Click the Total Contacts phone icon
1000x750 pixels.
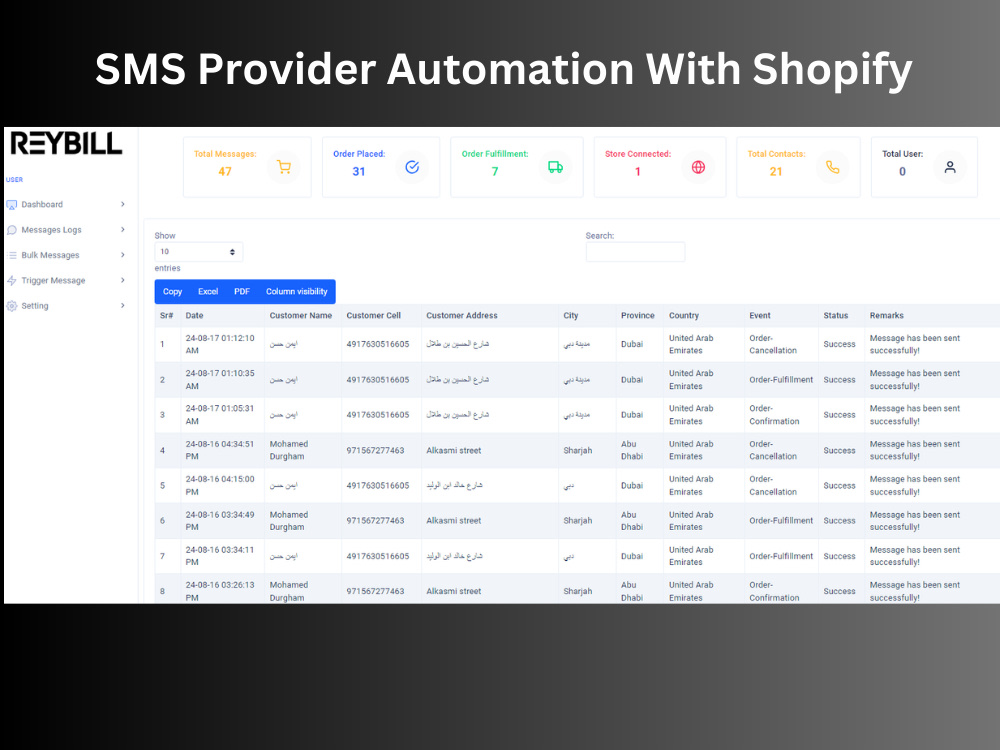tap(832, 167)
